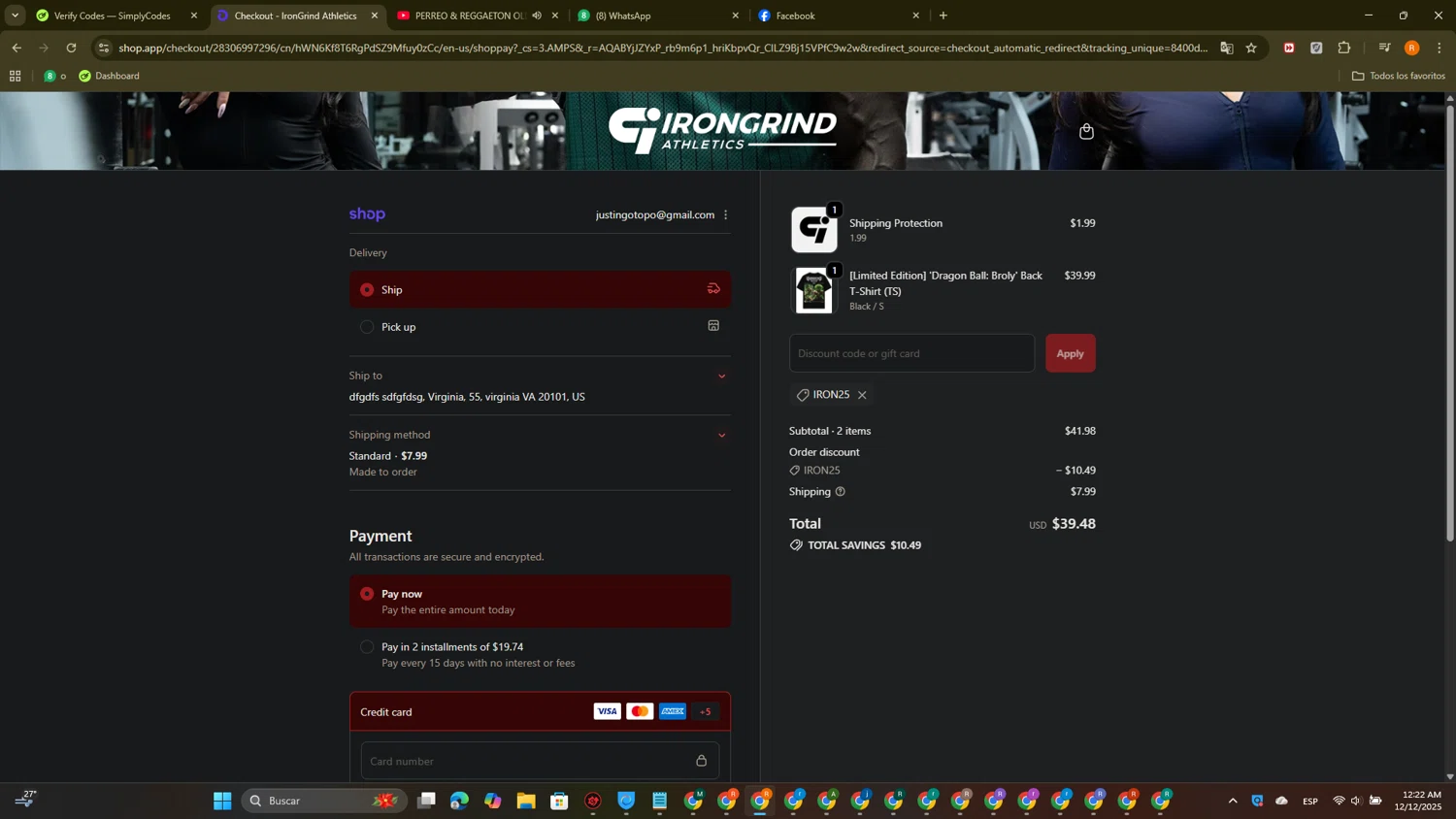Image resolution: width=1456 pixels, height=819 pixels.
Task: Click the credit card payment method header
Action: coord(540,711)
